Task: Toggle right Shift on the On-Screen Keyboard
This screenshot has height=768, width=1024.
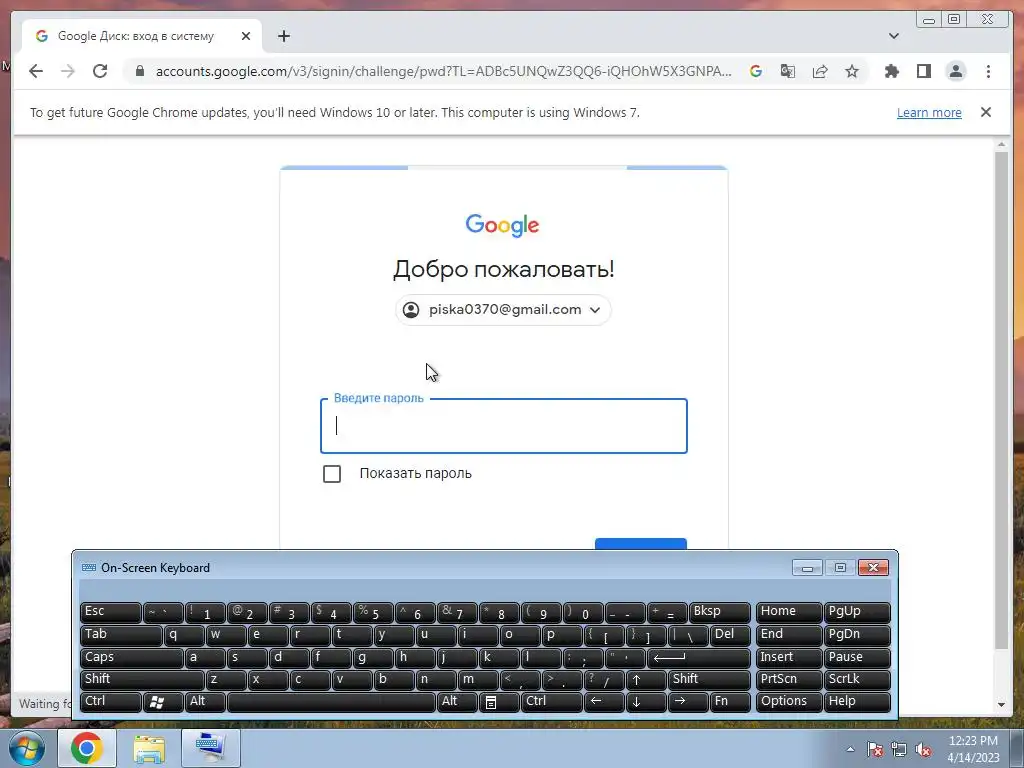Action: tap(709, 679)
